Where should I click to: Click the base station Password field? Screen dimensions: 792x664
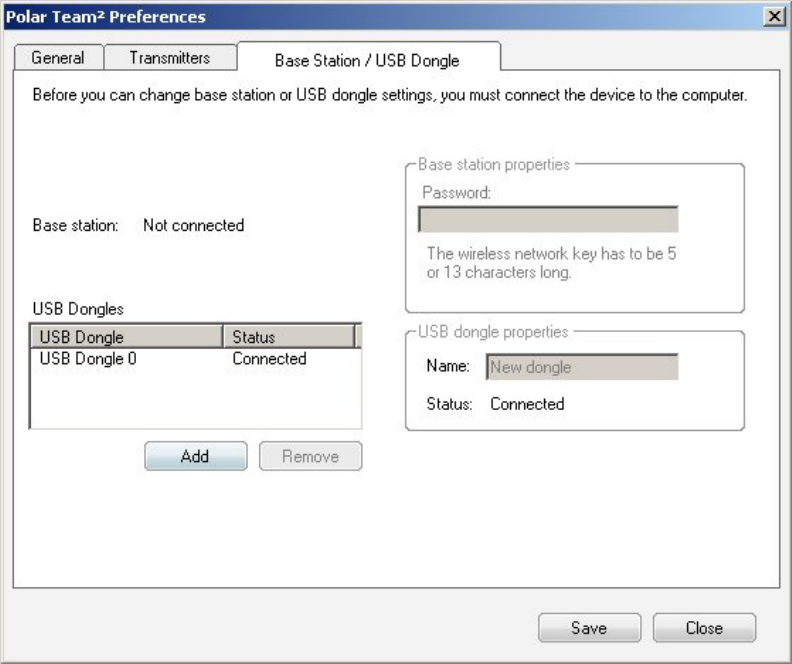point(548,219)
